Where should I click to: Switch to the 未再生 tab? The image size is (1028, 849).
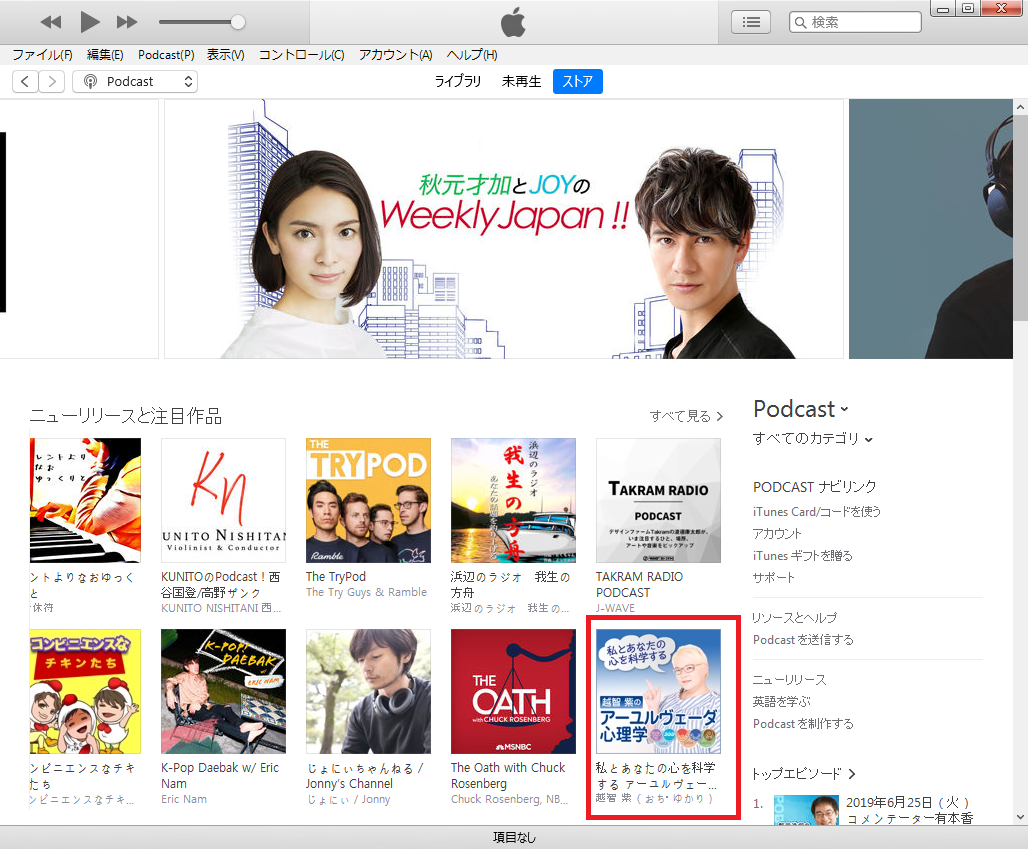coord(521,81)
